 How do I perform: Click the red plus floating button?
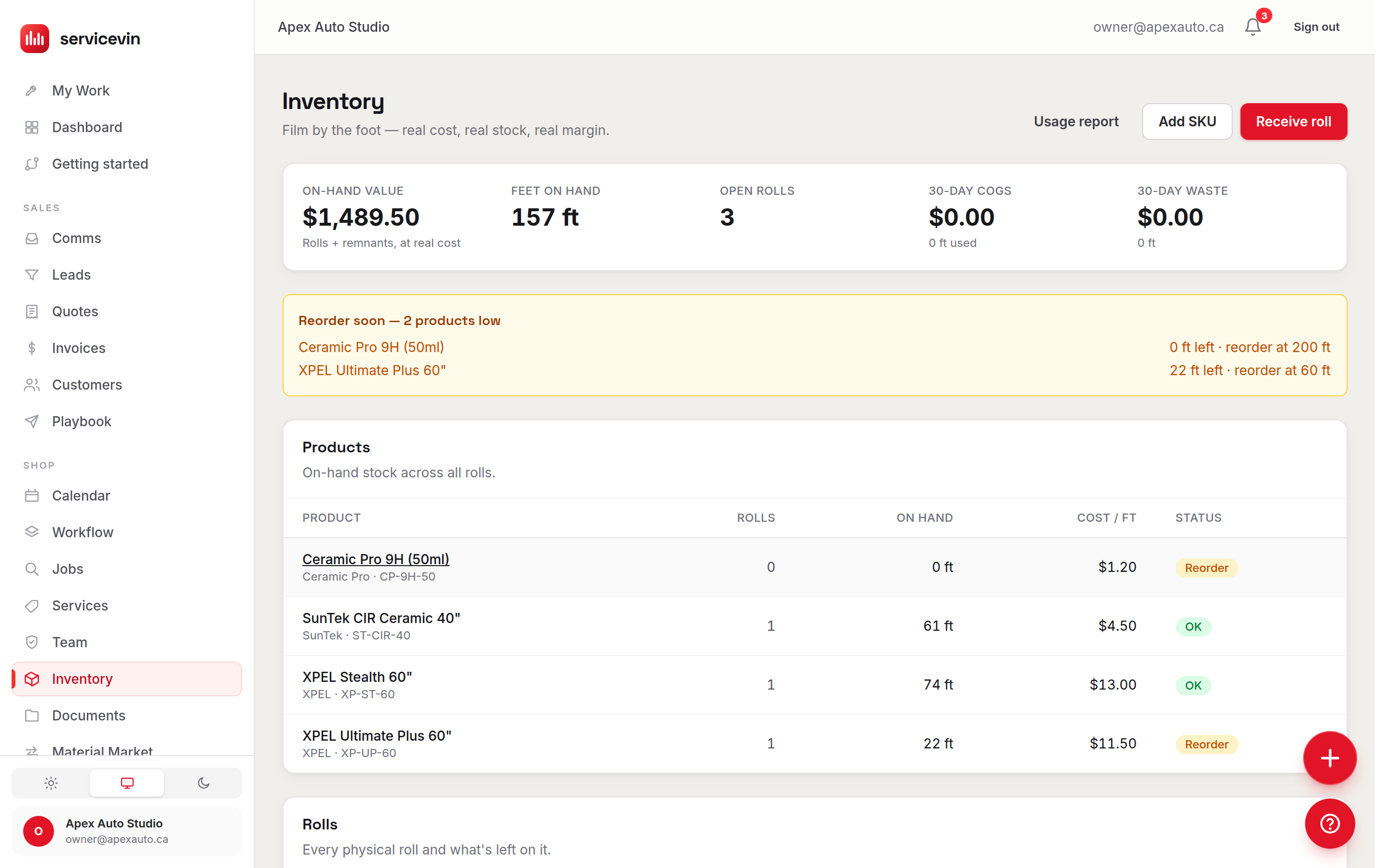pos(1329,759)
